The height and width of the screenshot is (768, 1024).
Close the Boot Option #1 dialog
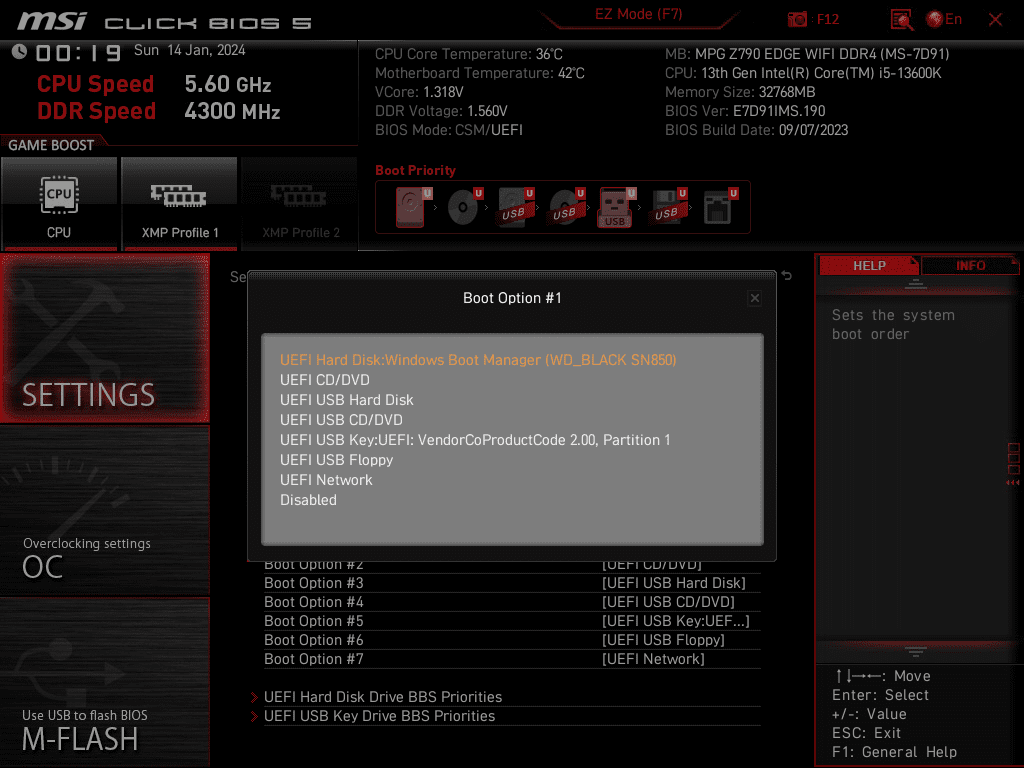755,298
